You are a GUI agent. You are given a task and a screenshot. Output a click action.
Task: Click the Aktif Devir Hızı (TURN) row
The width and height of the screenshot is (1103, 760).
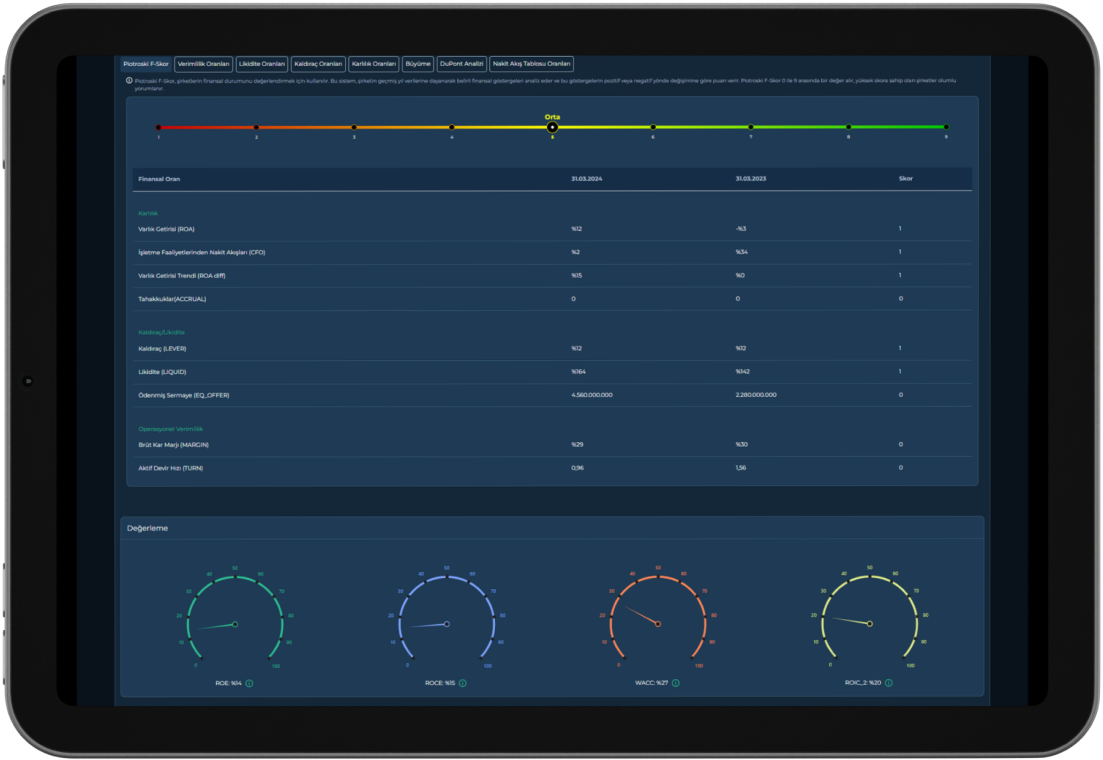coord(550,468)
